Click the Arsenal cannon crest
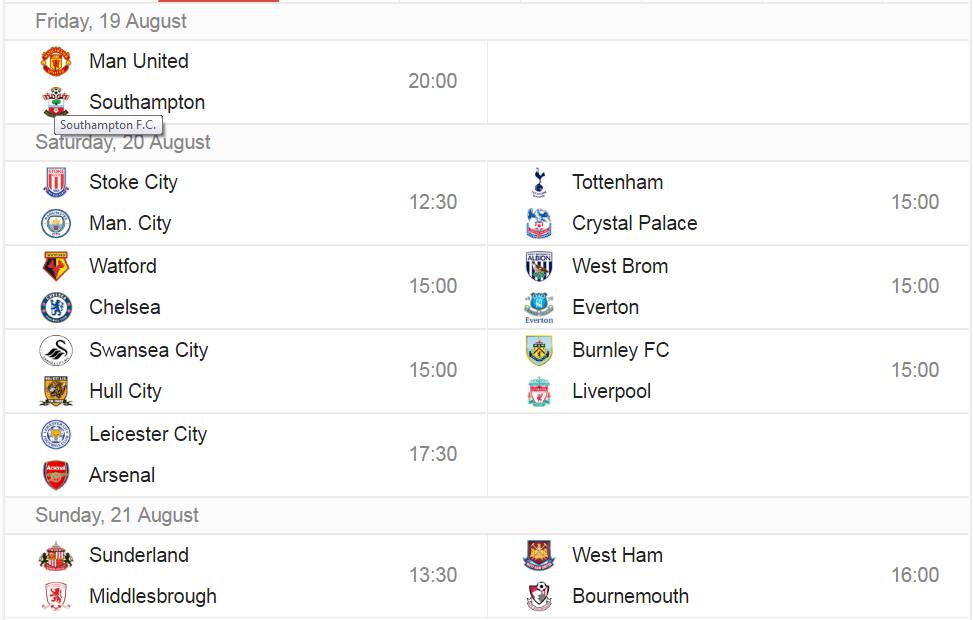The image size is (973, 620). tap(56, 475)
